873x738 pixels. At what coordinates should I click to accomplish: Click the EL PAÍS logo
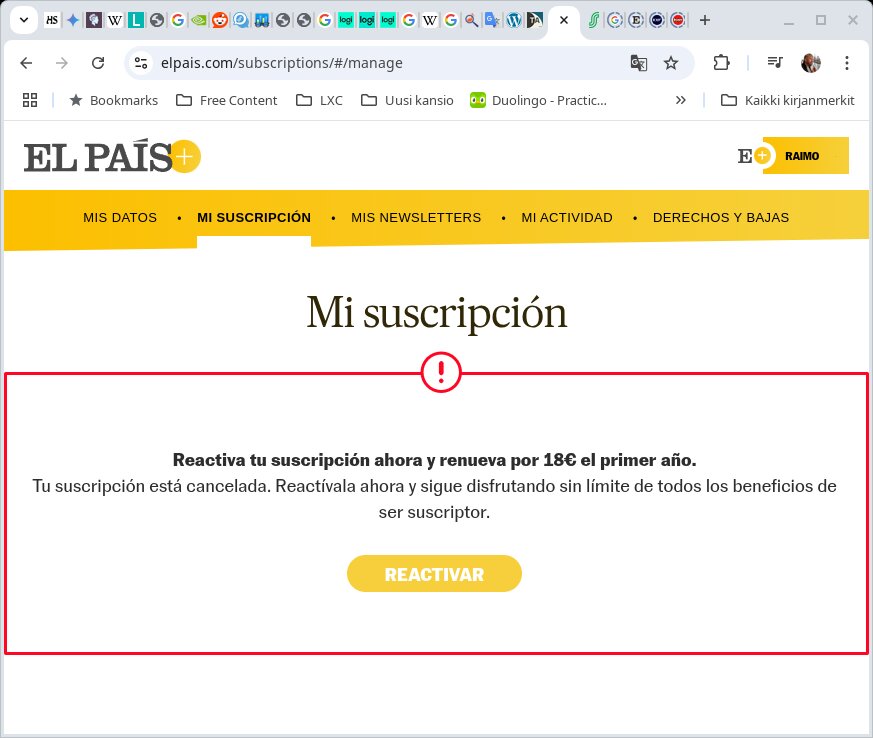click(112, 157)
